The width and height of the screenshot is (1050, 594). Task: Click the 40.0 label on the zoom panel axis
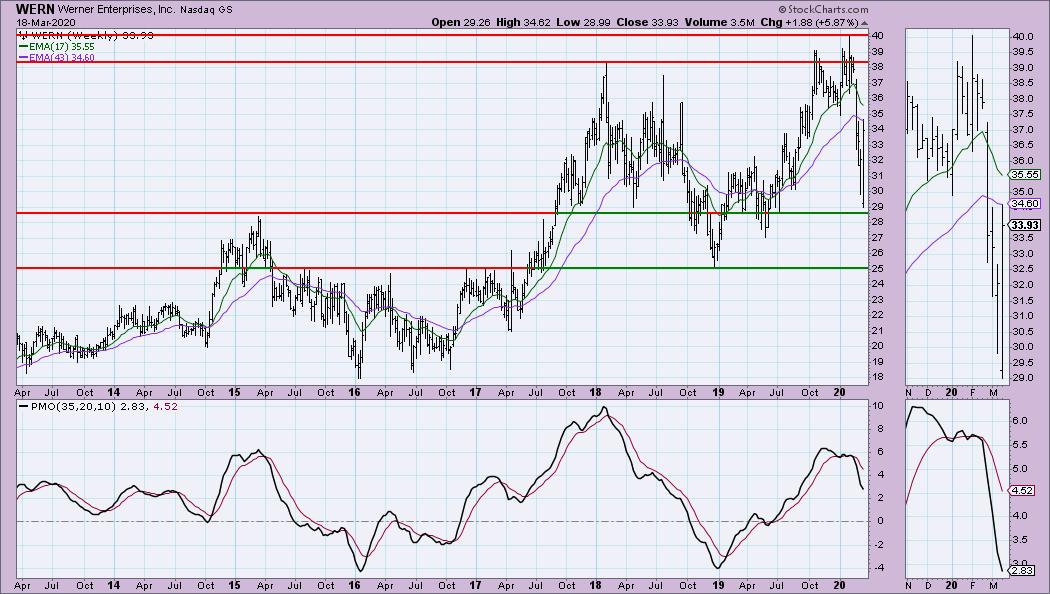point(1021,36)
